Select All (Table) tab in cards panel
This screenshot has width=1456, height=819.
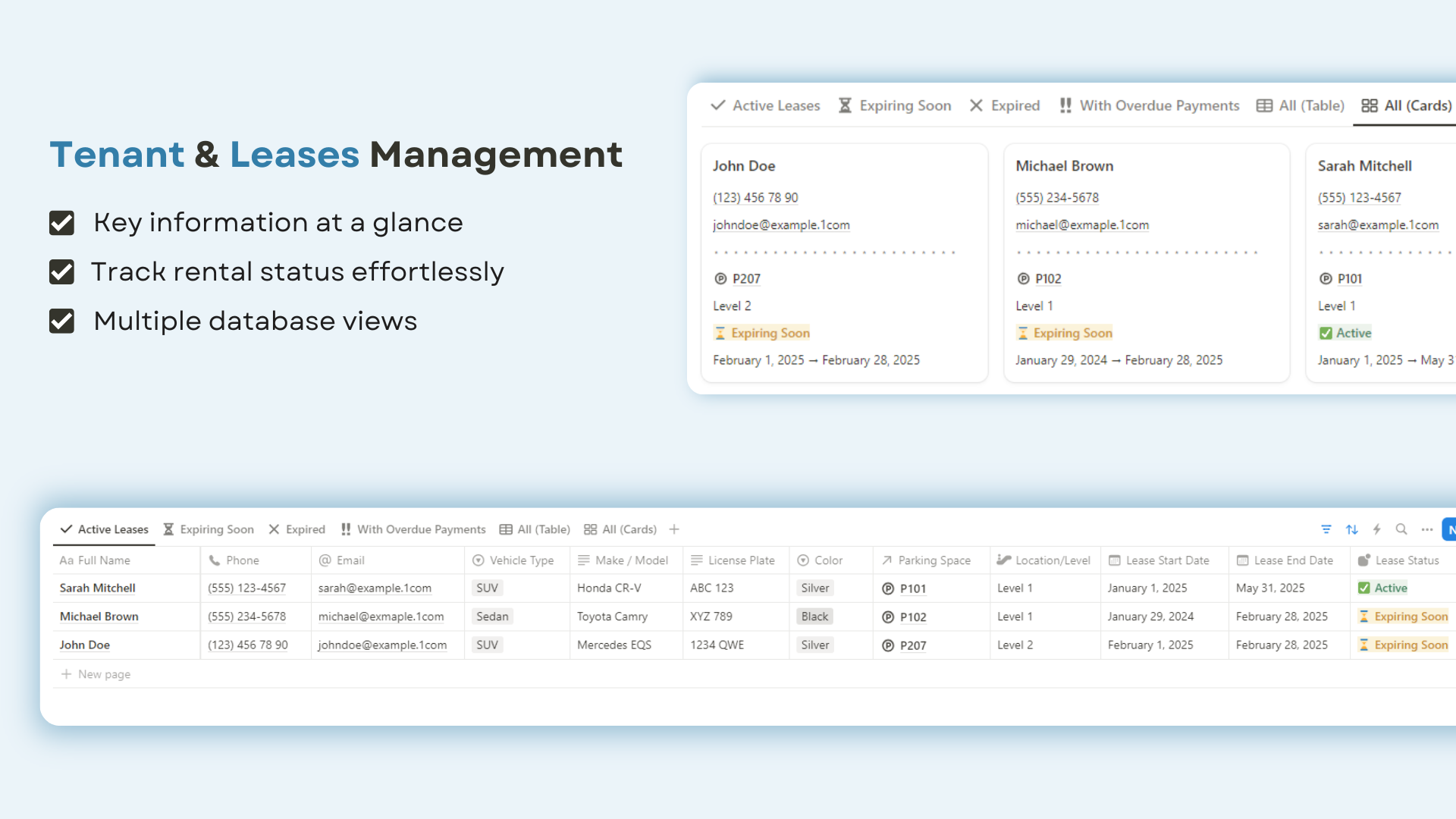[1300, 105]
